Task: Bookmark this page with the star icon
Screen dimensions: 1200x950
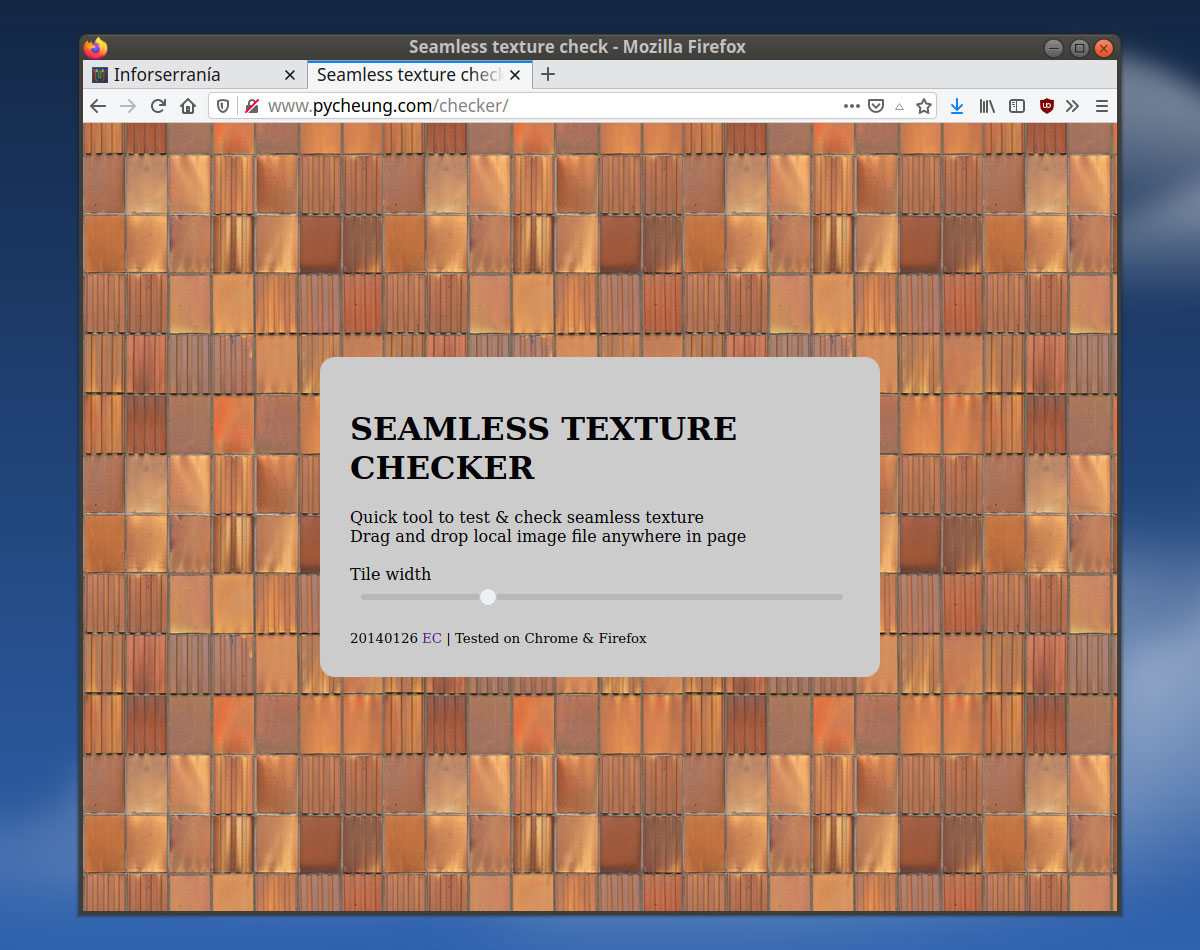Action: [x=923, y=105]
